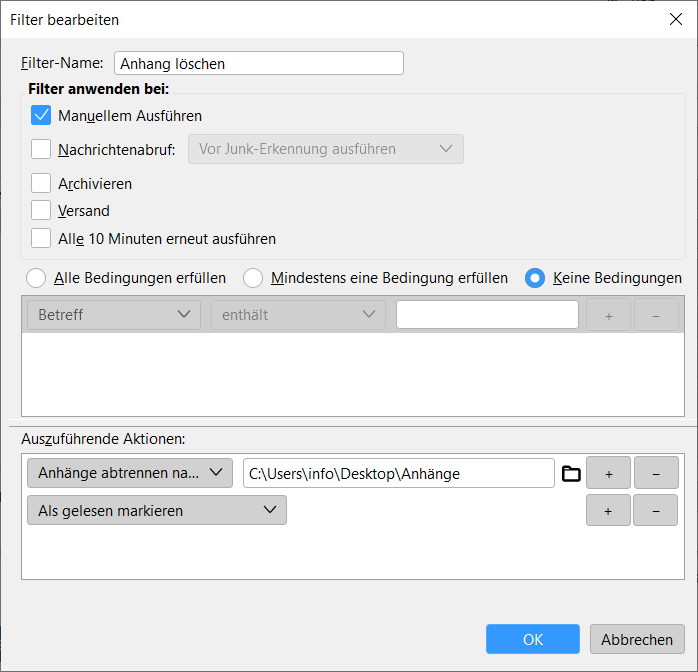Remove the Als gelesen markieren action
The image size is (698, 672).
pos(656,510)
